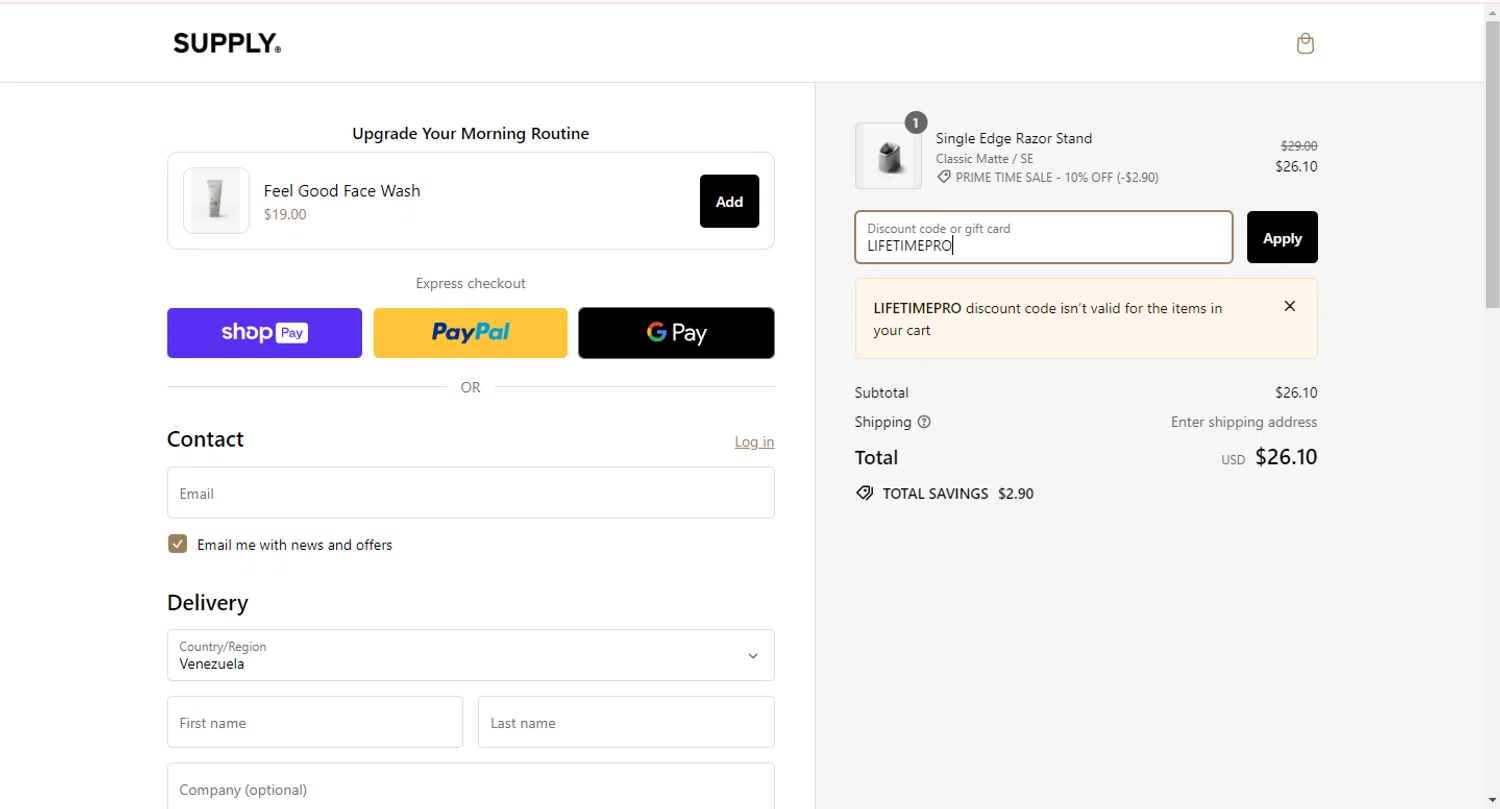
Task: Click the Last name field
Action: coord(626,722)
